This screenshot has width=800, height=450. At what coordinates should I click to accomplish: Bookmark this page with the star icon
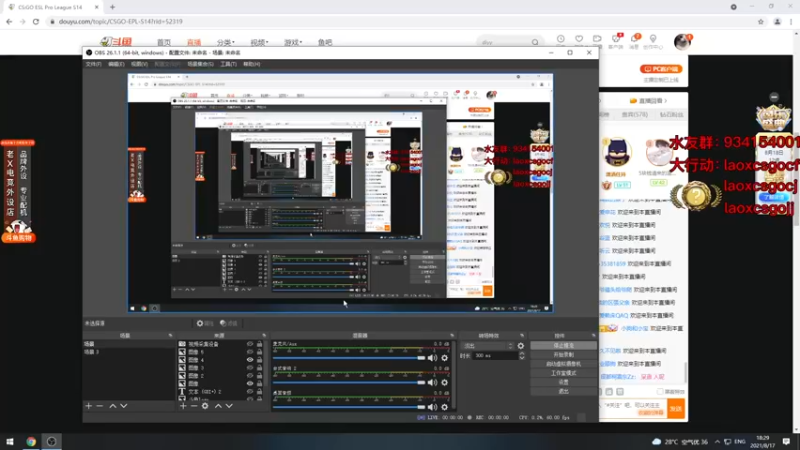click(761, 21)
